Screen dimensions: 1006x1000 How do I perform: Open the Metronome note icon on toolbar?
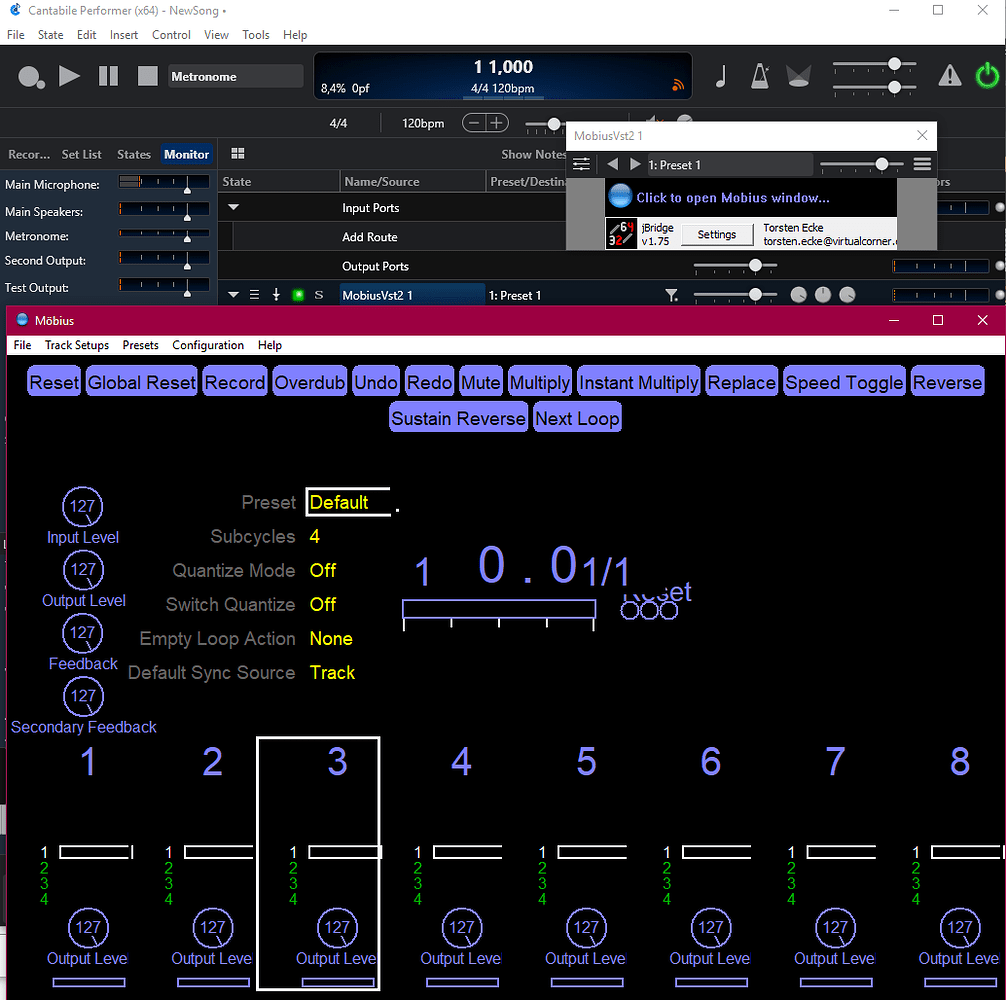[722, 75]
